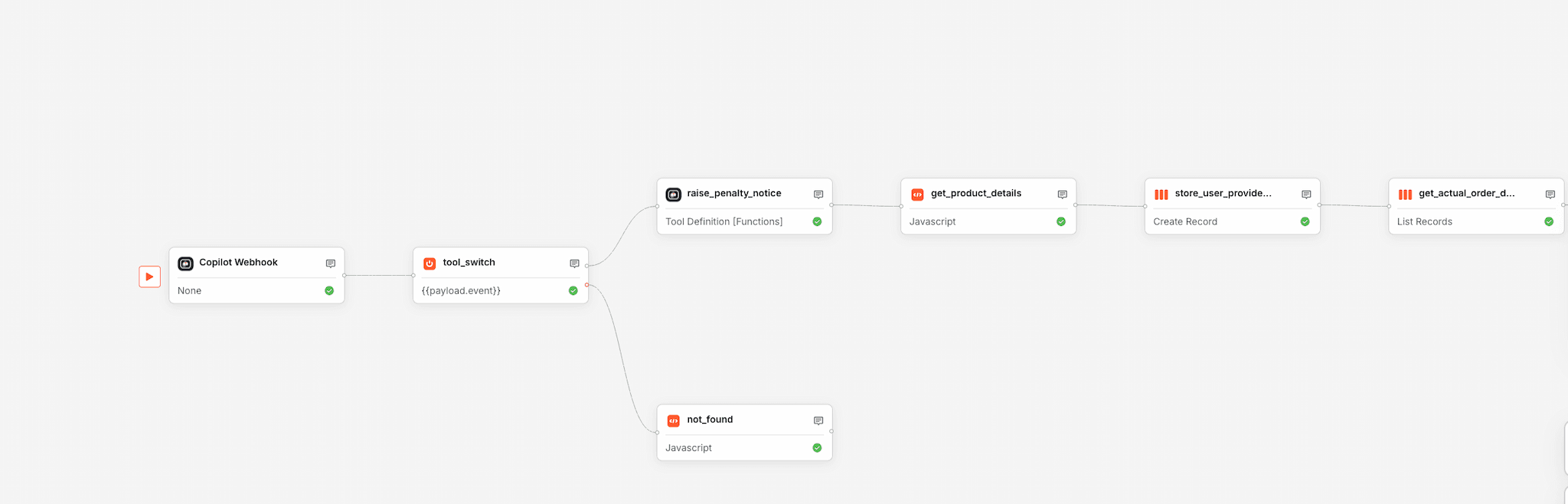Click the tool_switch node icon
Viewport: 1568px width, 504px height.
(x=430, y=263)
